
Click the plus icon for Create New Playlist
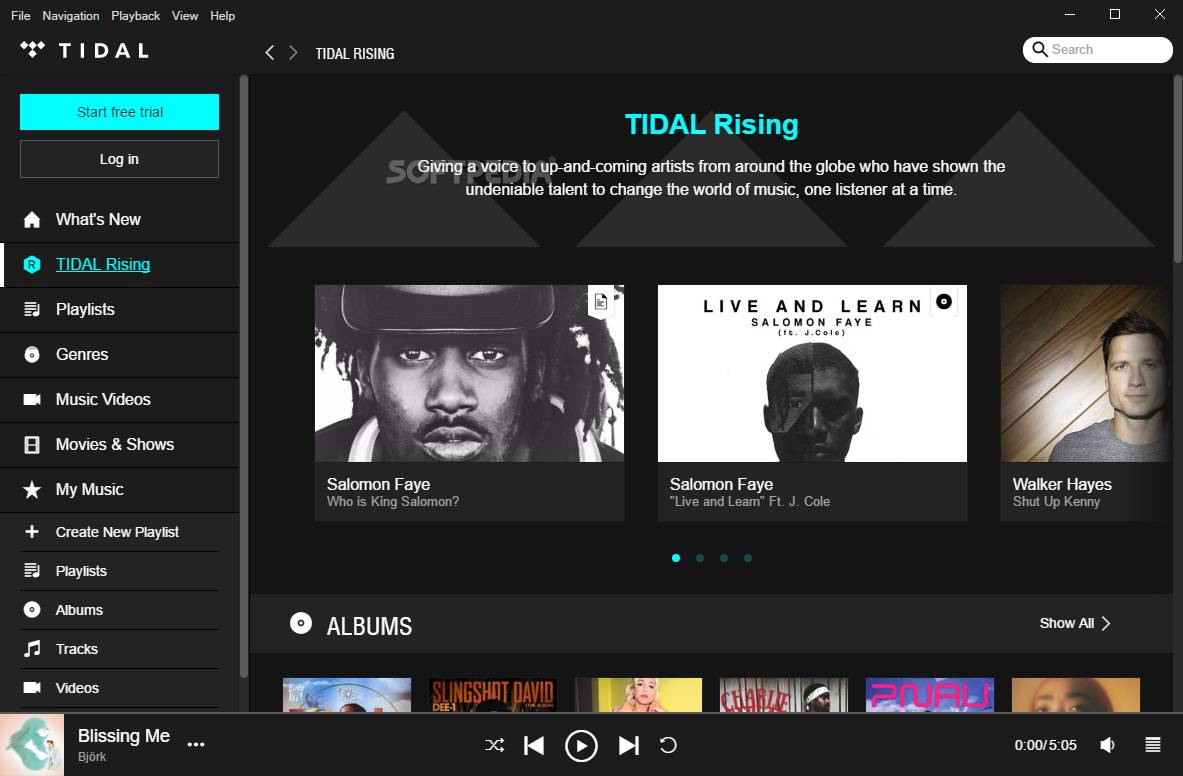32,532
